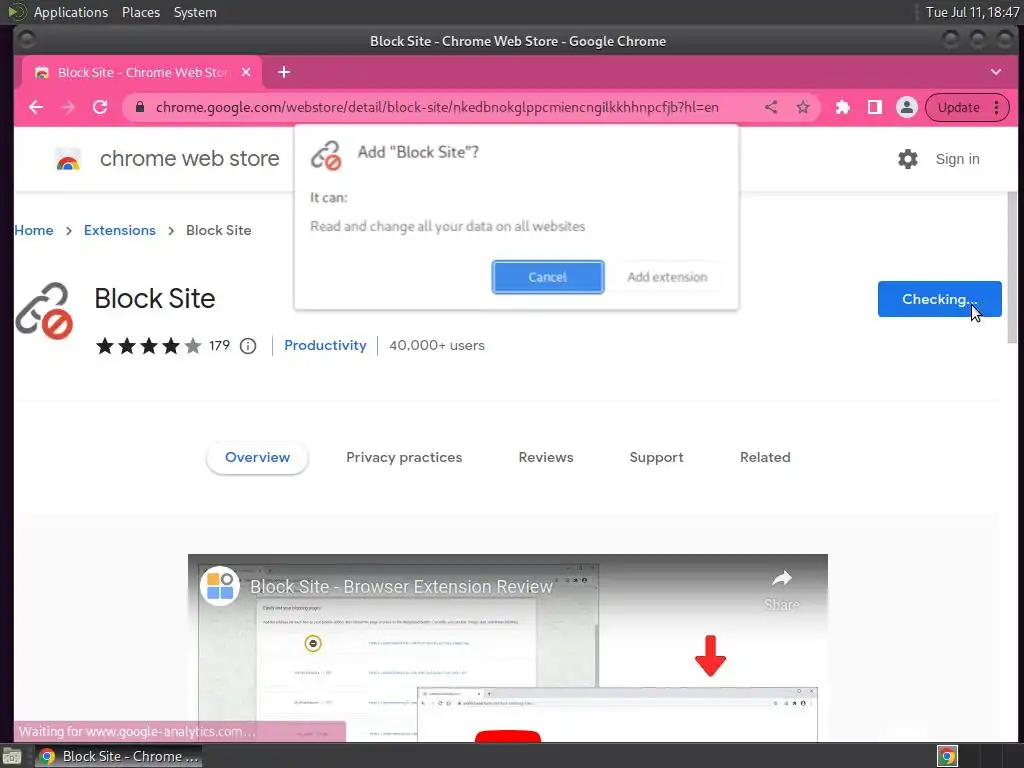Click the star rating showing 179 reviews
1024x768 pixels.
[x=148, y=345]
